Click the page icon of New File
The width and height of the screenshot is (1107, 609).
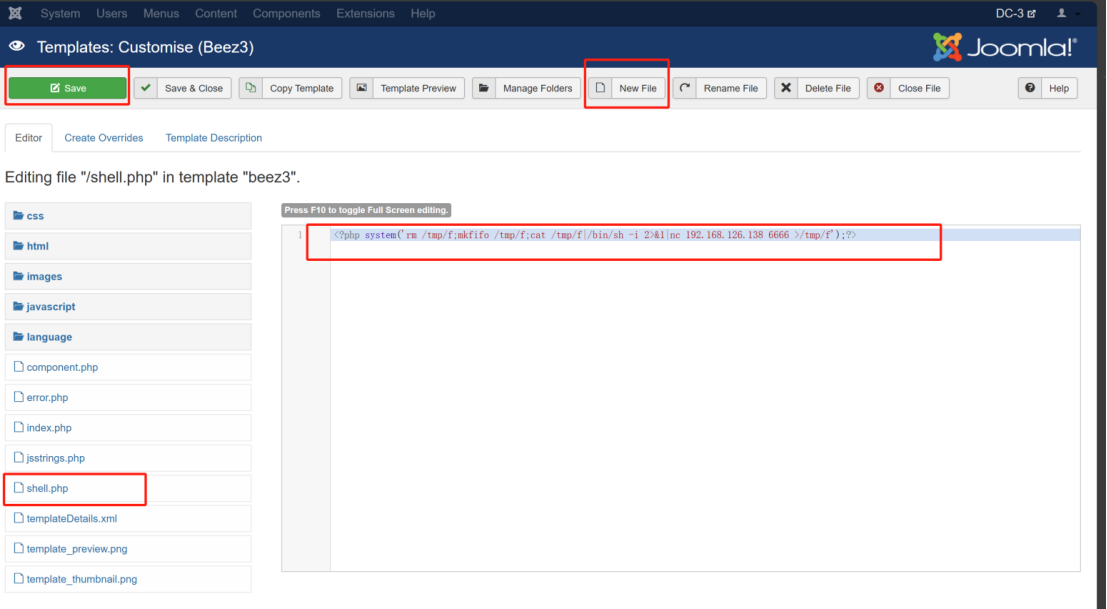pyautogui.click(x=600, y=88)
